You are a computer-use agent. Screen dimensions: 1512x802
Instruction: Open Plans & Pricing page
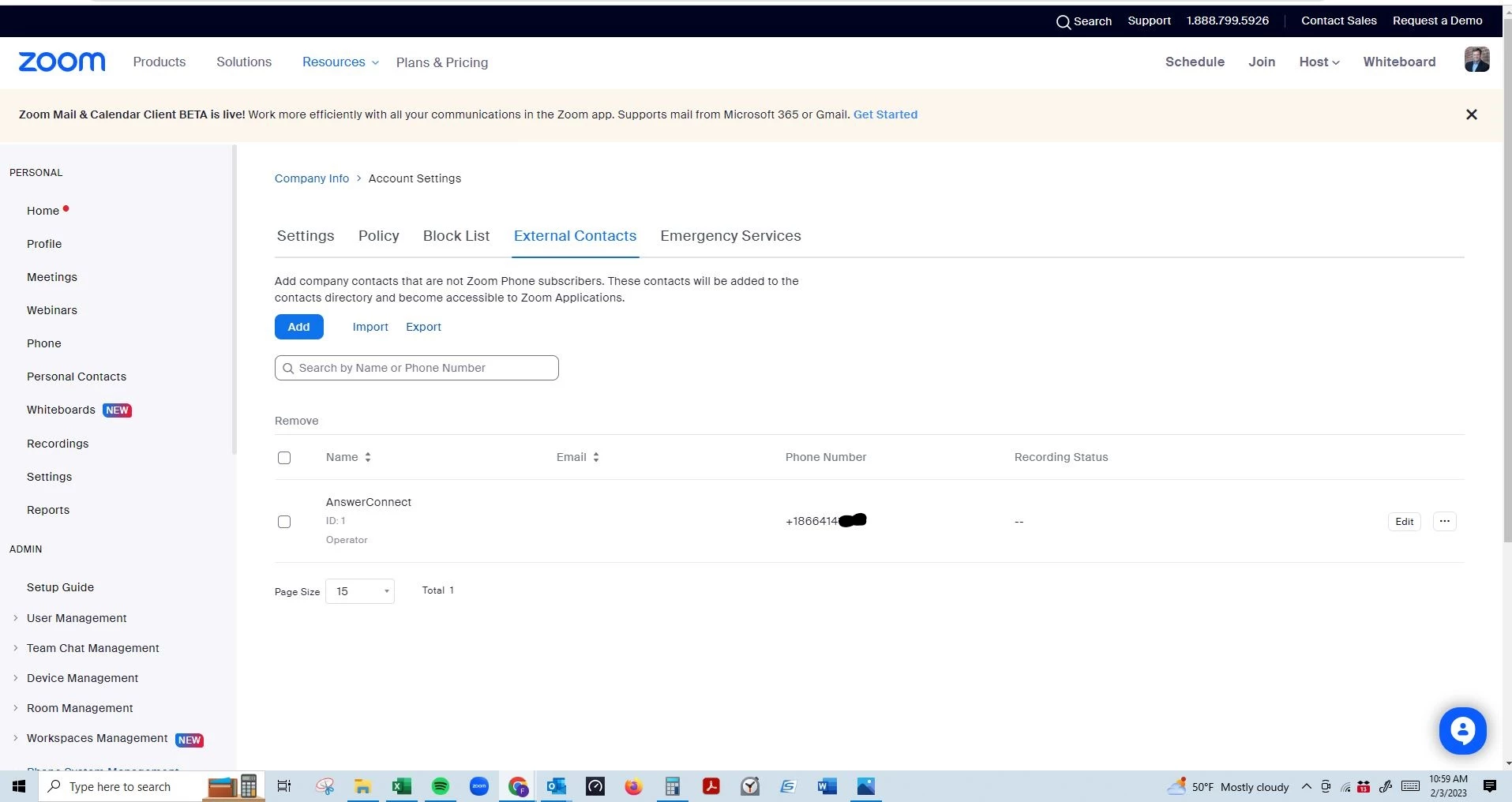coord(442,62)
